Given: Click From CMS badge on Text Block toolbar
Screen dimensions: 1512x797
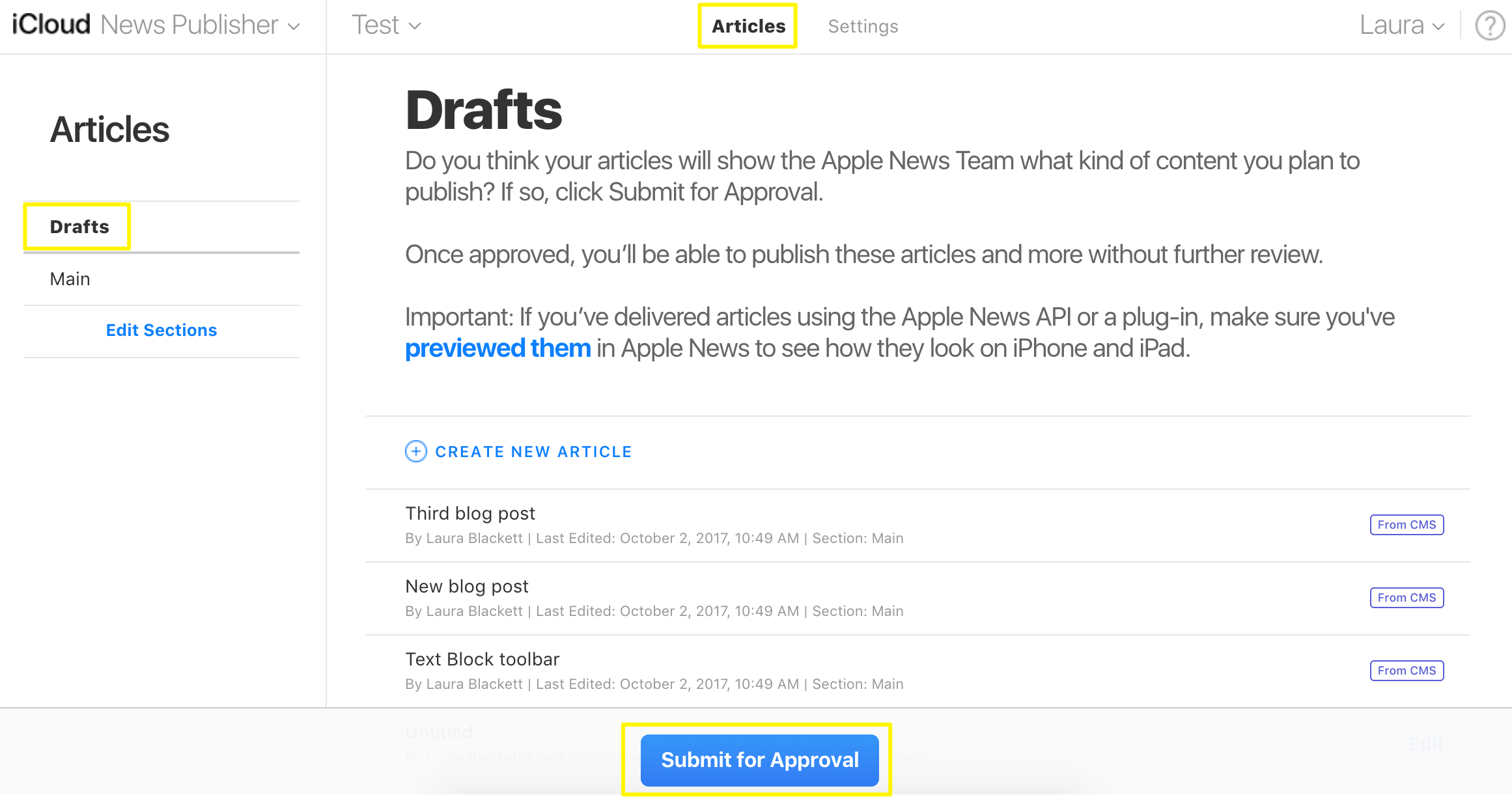Looking at the screenshot, I should click(x=1407, y=671).
